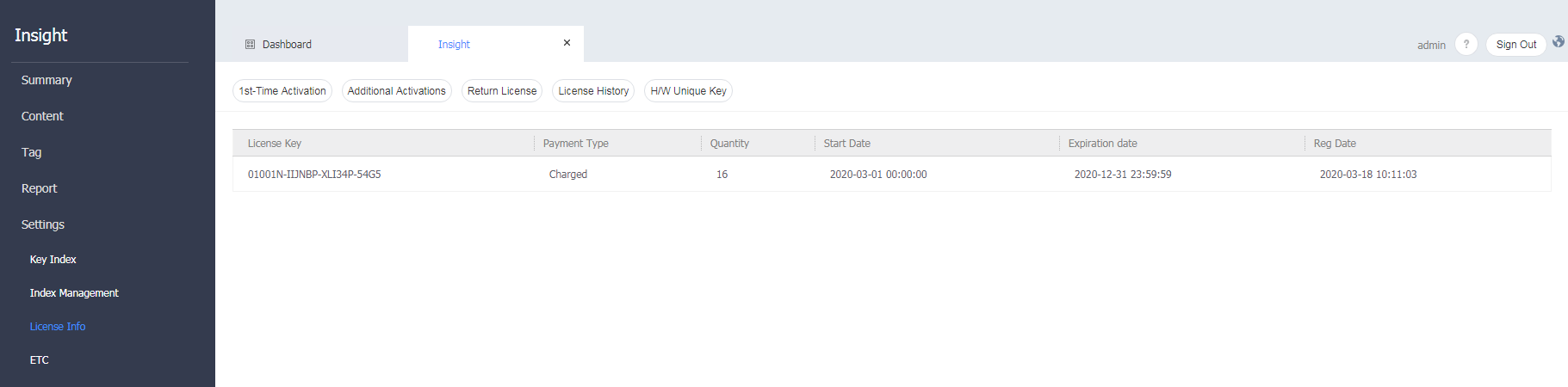Open Key Index settings
Viewport: 1568px width, 387px height.
(53, 259)
